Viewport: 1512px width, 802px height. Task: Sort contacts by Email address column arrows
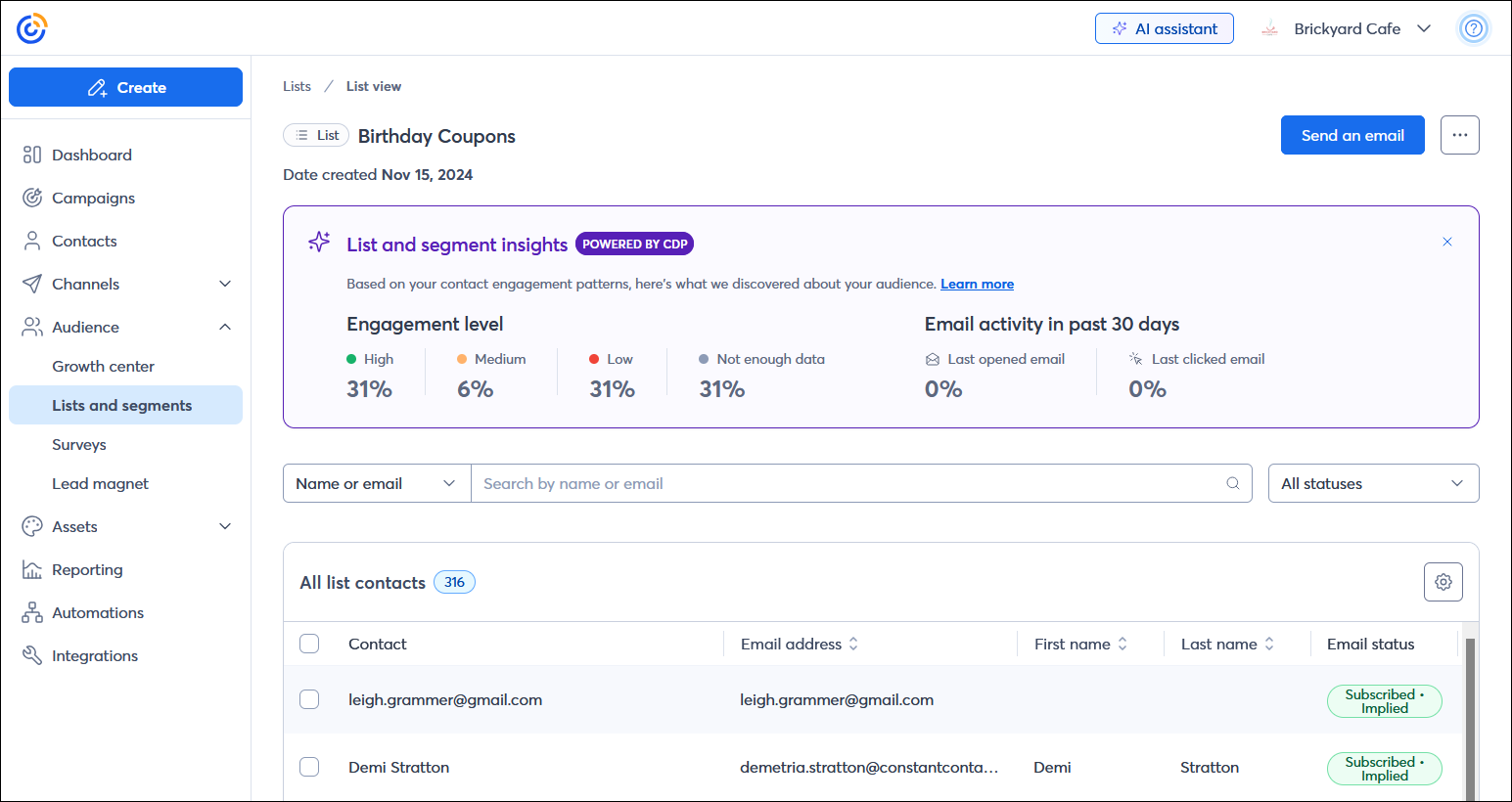click(853, 644)
